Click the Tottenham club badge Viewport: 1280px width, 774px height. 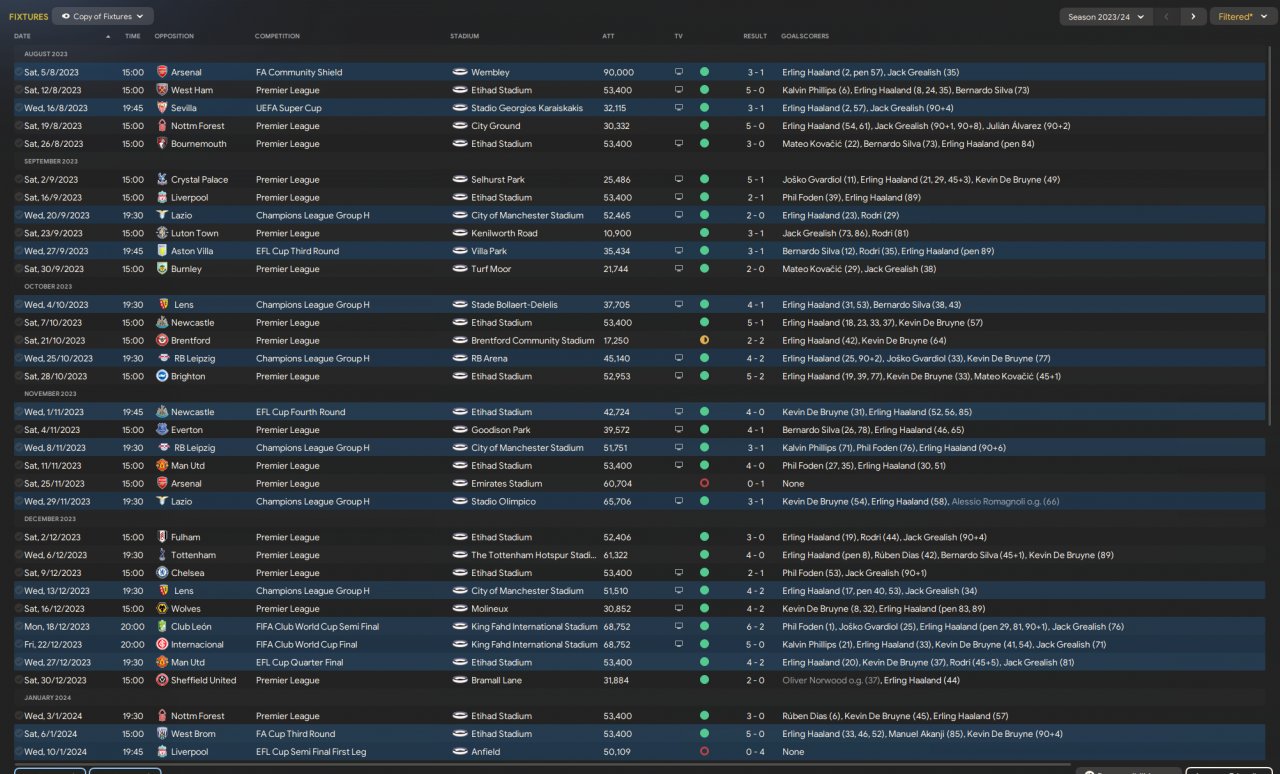[x=162, y=555]
